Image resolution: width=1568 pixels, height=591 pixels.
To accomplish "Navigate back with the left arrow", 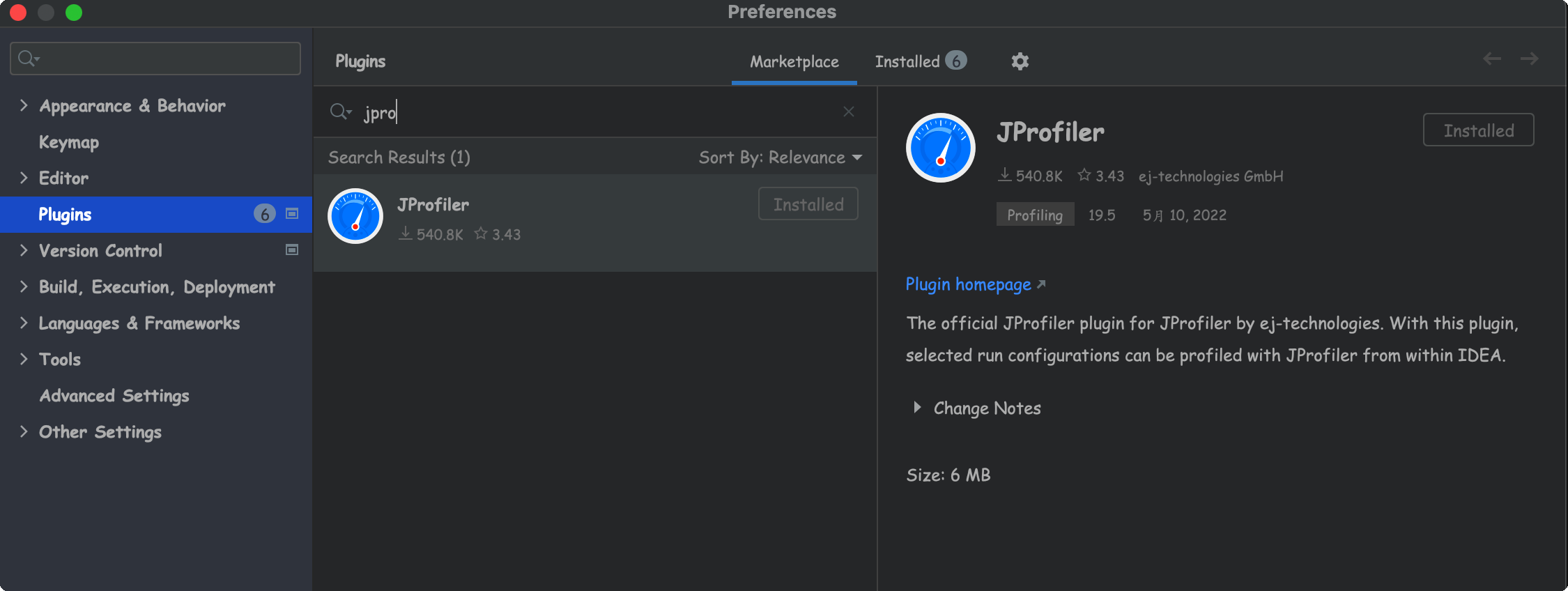I will [1491, 59].
